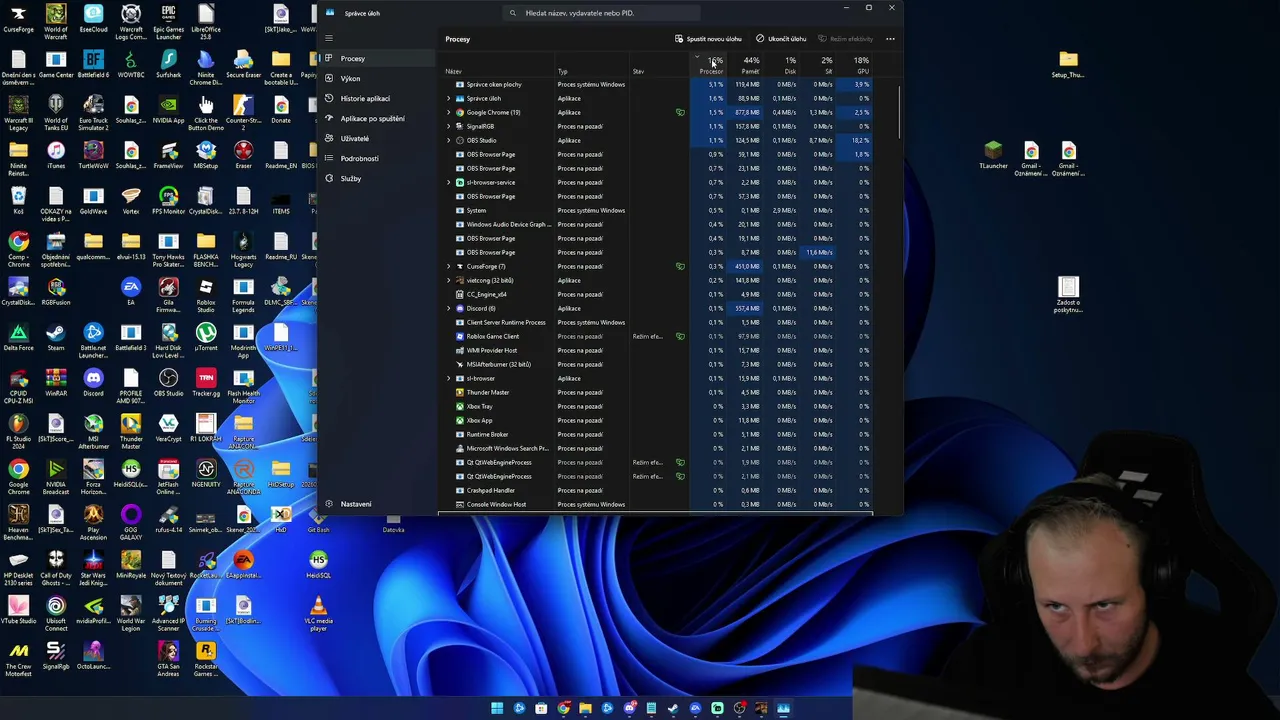Select the GTA San Andreas desktop icon

pyautogui.click(x=168, y=660)
